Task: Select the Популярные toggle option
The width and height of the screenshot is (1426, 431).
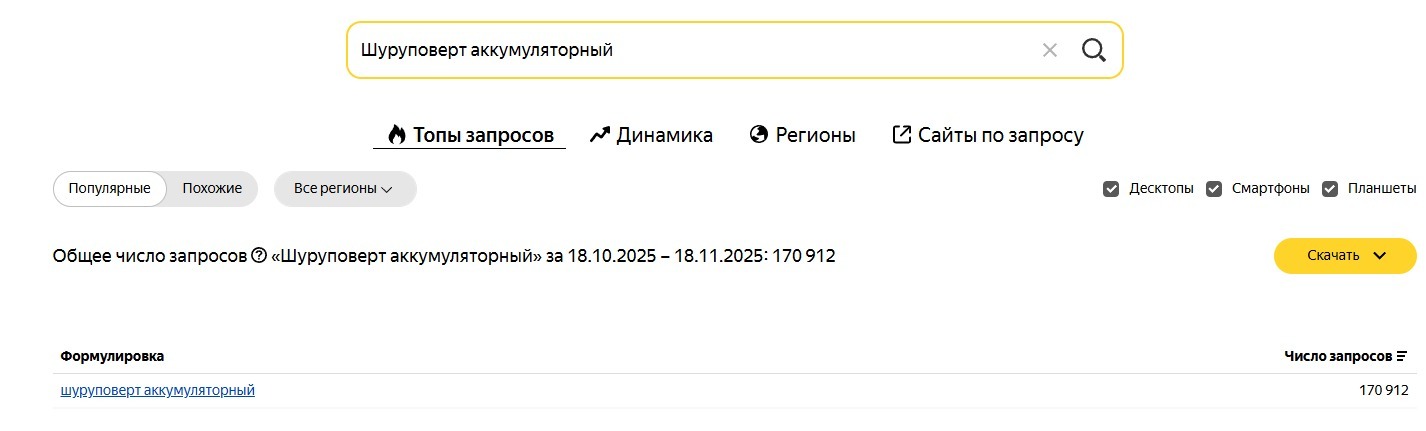Action: (110, 189)
